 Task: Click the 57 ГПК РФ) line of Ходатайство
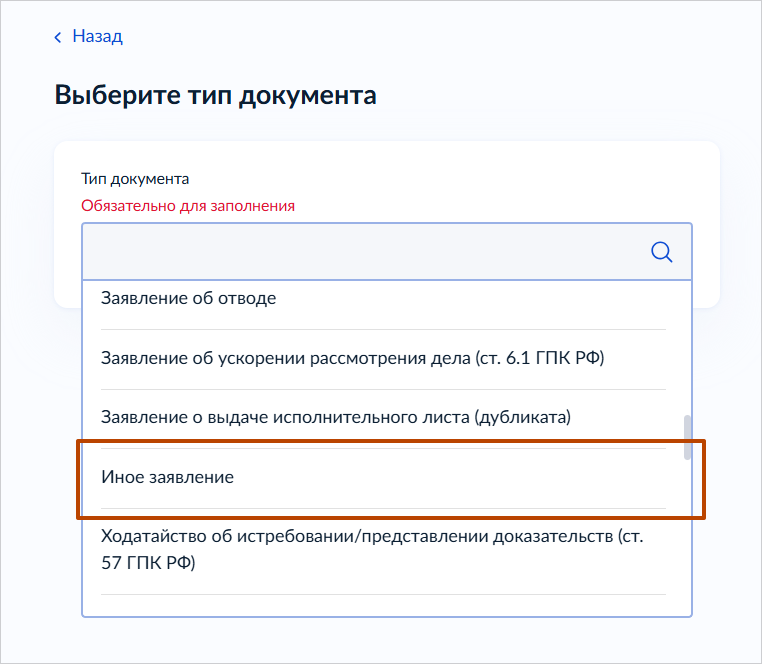[148, 563]
